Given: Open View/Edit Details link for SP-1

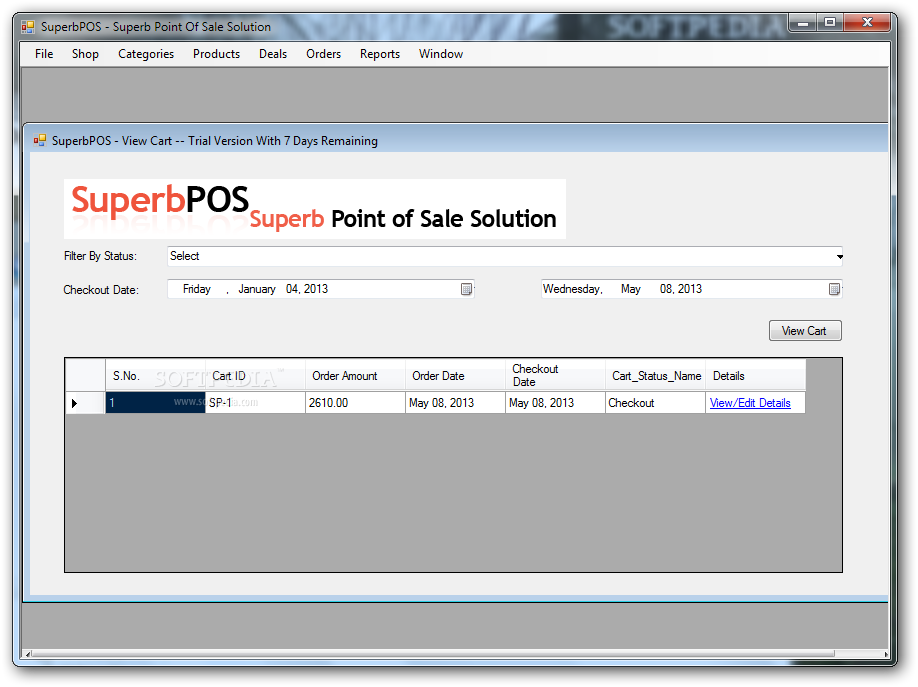Looking at the screenshot, I should [x=750, y=403].
